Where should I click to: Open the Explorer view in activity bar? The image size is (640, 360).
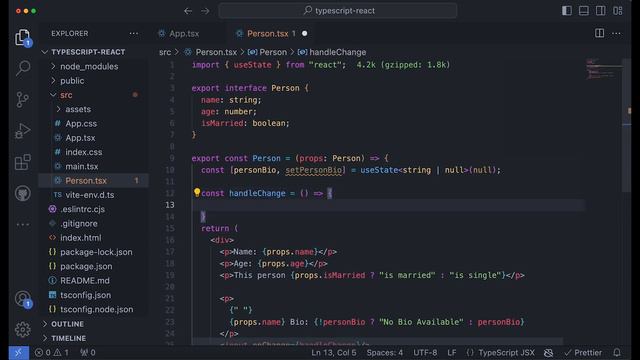pos(23,38)
